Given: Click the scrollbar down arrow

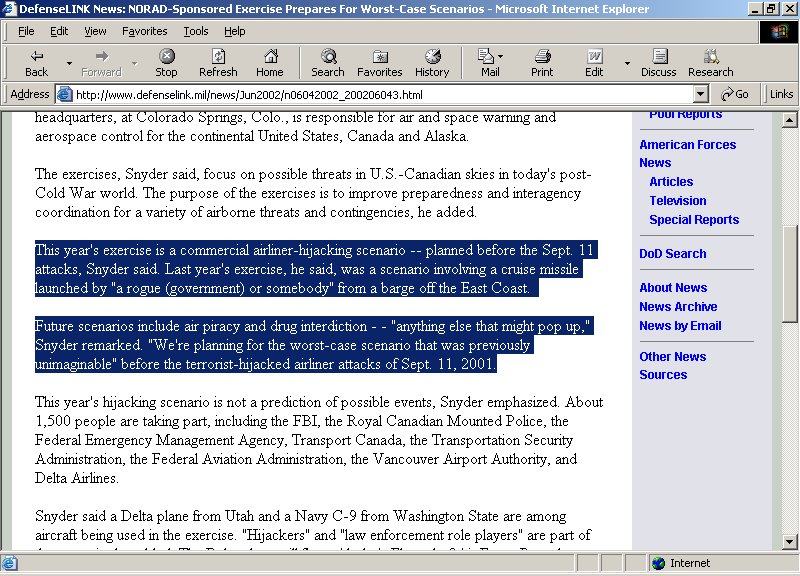Looking at the screenshot, I should coord(789,542).
